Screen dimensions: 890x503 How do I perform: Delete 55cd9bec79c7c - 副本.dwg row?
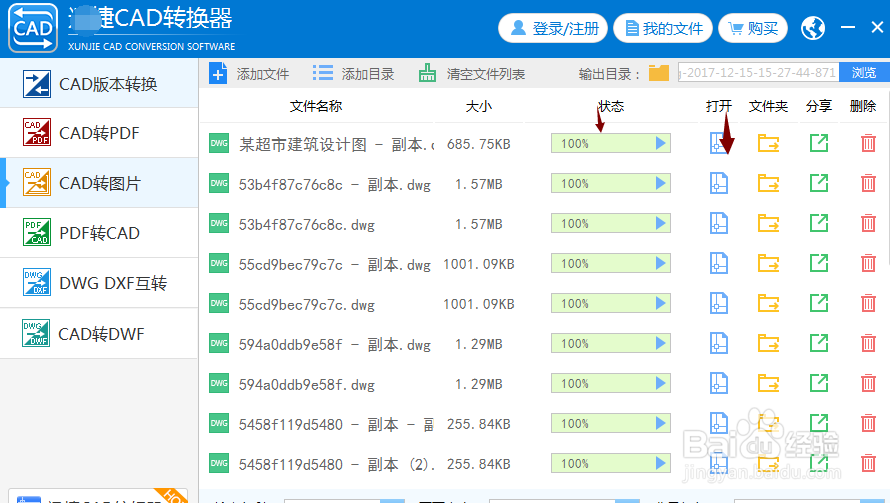tap(868, 263)
